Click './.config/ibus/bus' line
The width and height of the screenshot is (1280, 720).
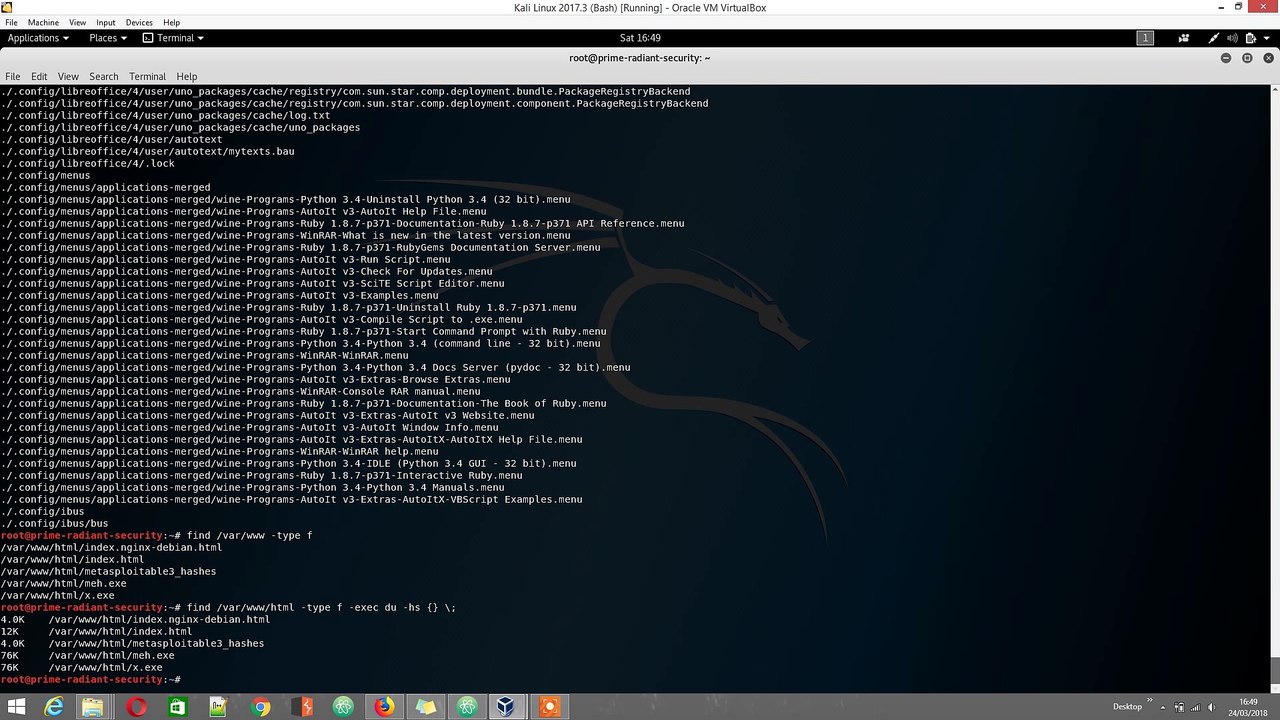(54, 523)
